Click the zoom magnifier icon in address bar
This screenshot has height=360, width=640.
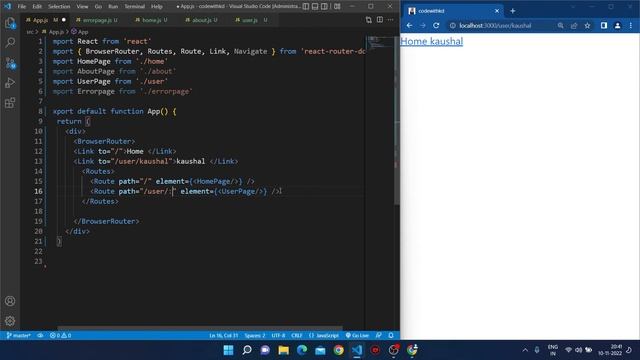point(561,25)
